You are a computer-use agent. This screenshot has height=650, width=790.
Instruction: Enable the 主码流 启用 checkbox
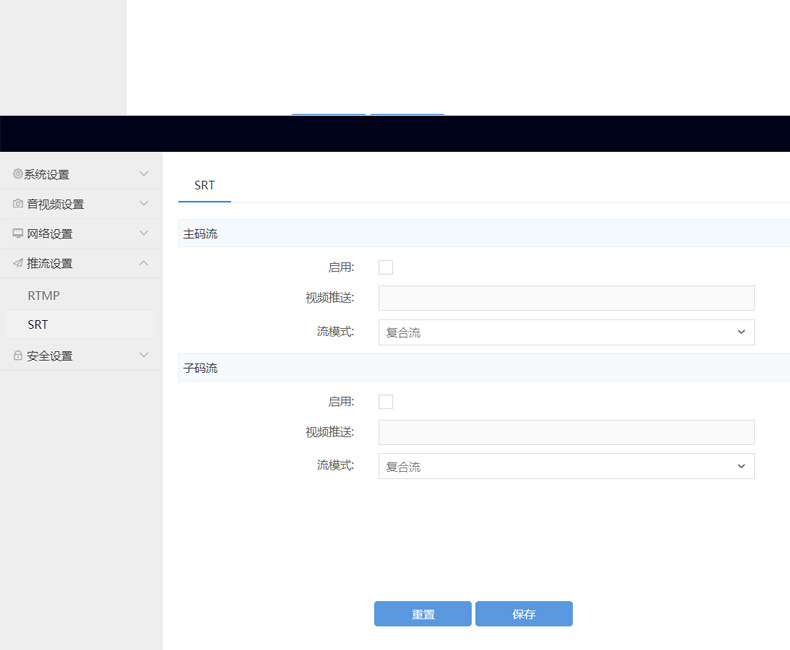tap(385, 267)
